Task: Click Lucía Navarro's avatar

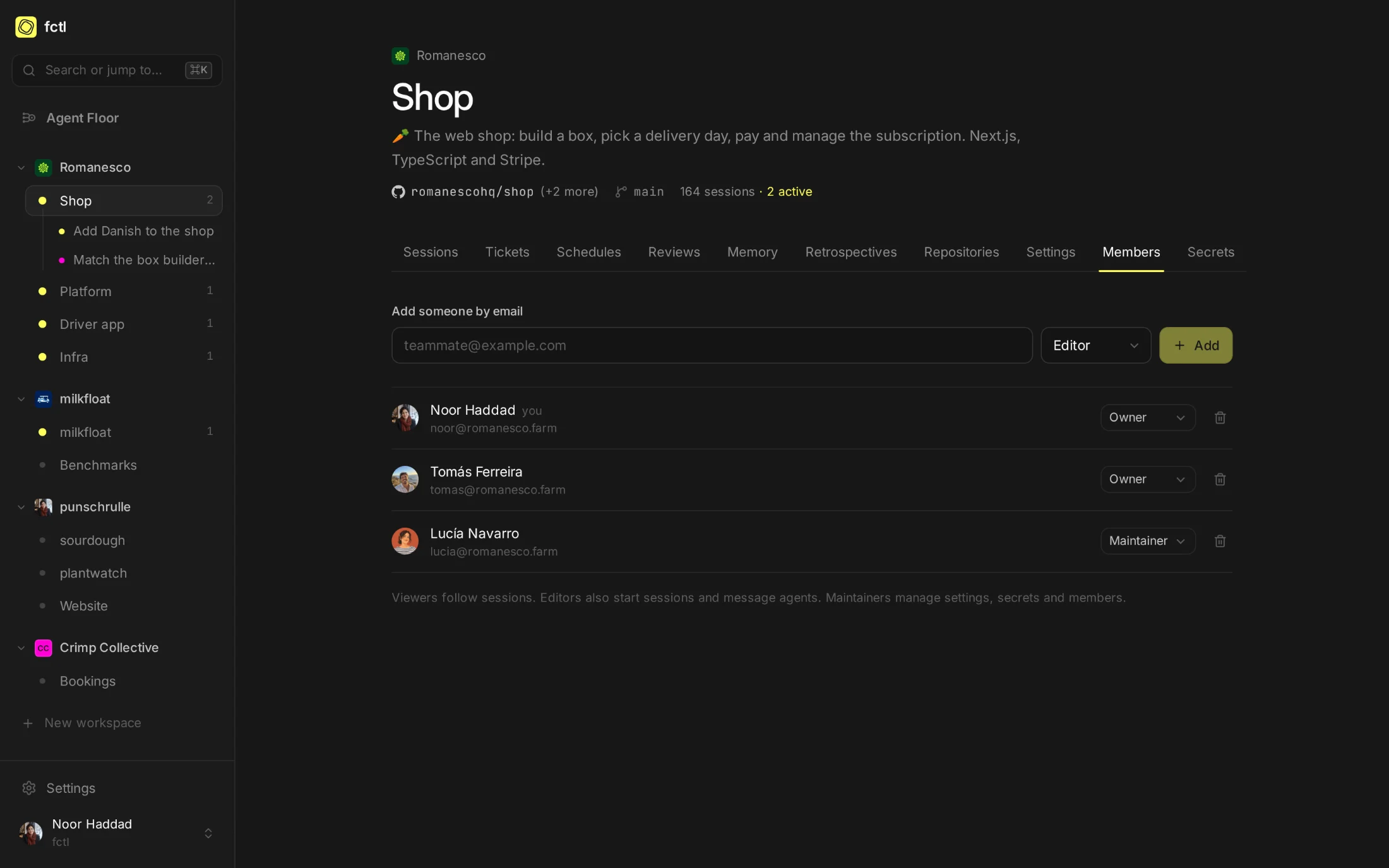Action: pyautogui.click(x=405, y=541)
